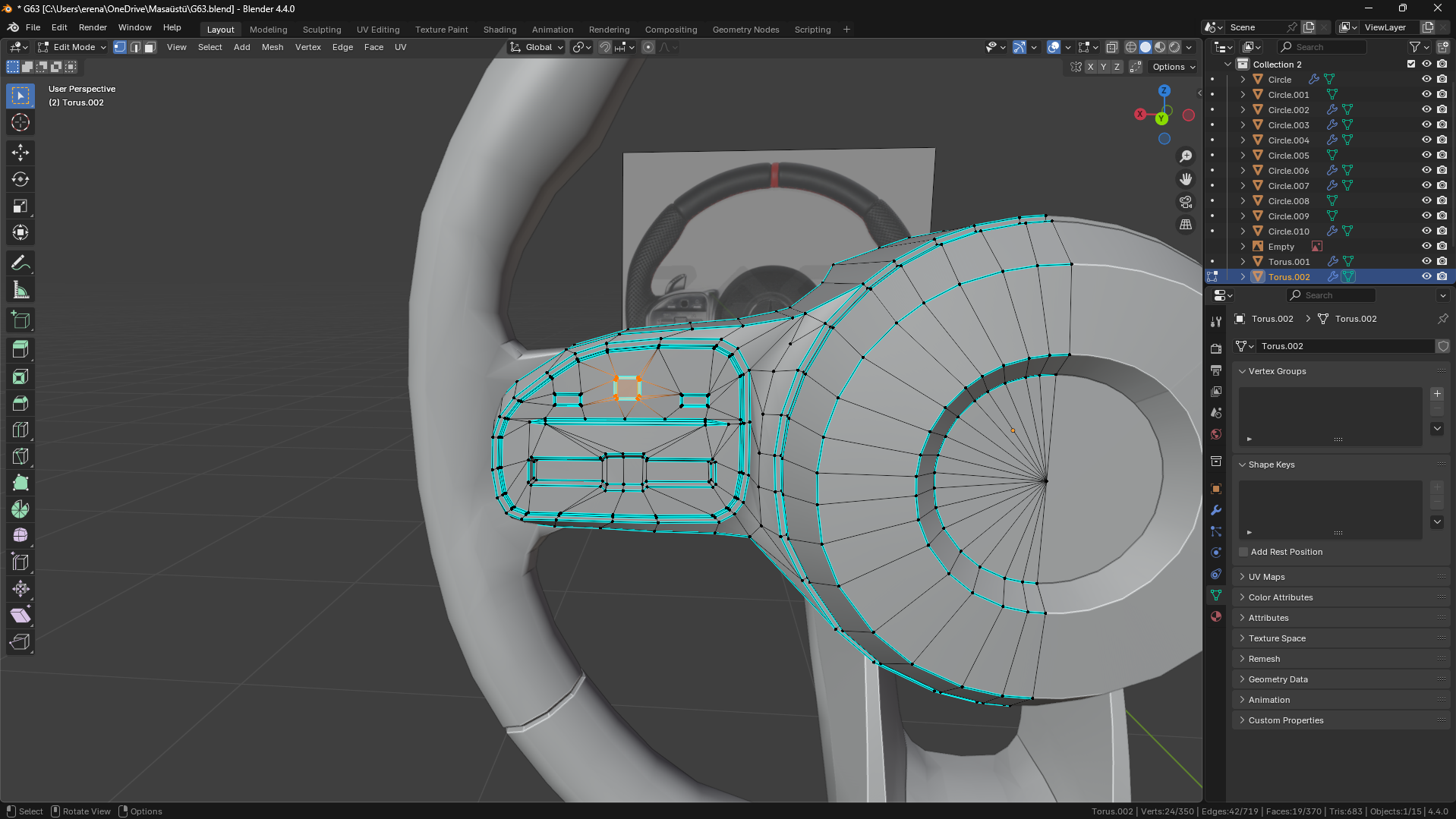Viewport: 1456px width, 819px height.
Task: Add a new vertex group
Action: tap(1437, 394)
